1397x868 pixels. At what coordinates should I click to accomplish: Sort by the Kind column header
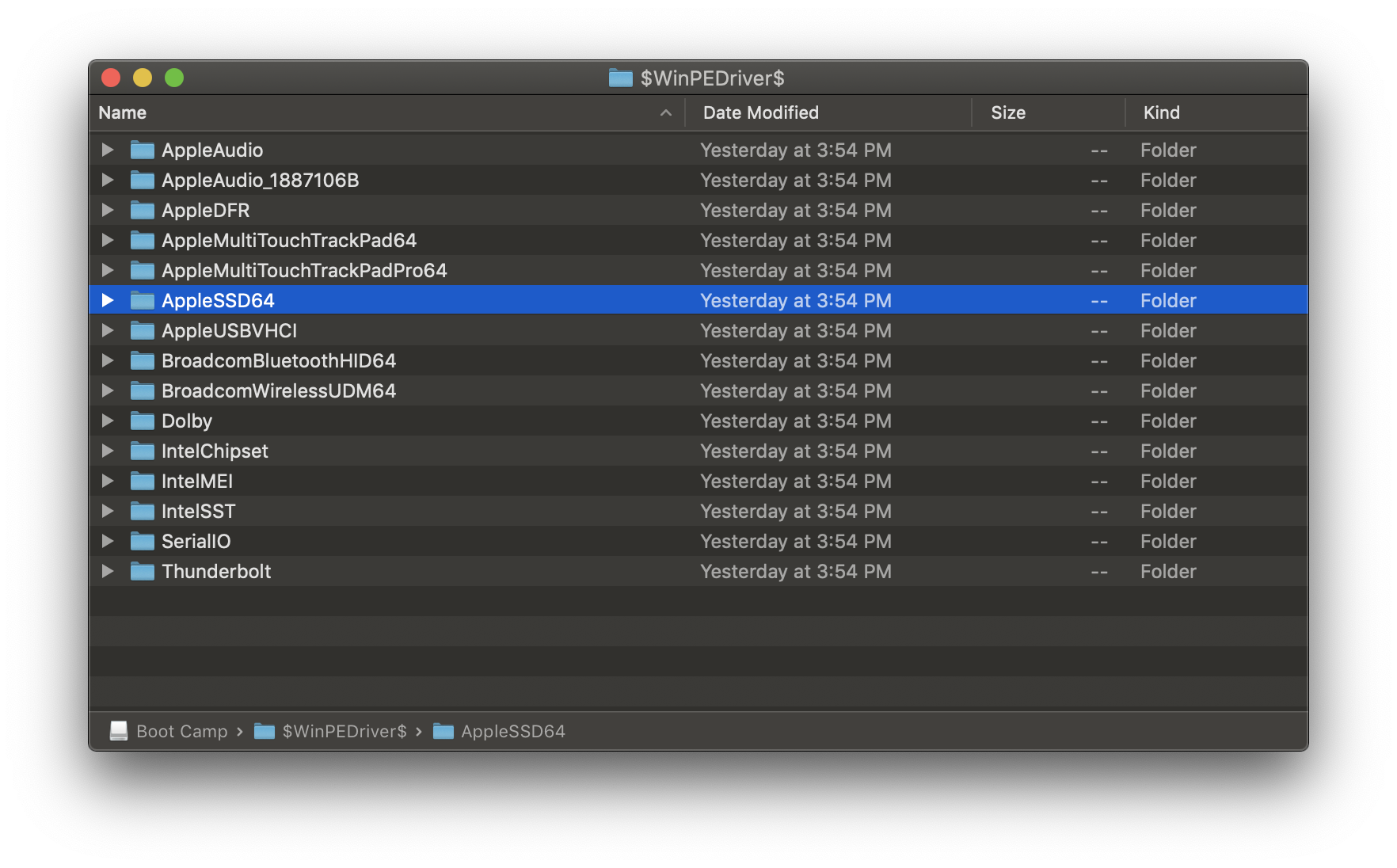[1216, 112]
